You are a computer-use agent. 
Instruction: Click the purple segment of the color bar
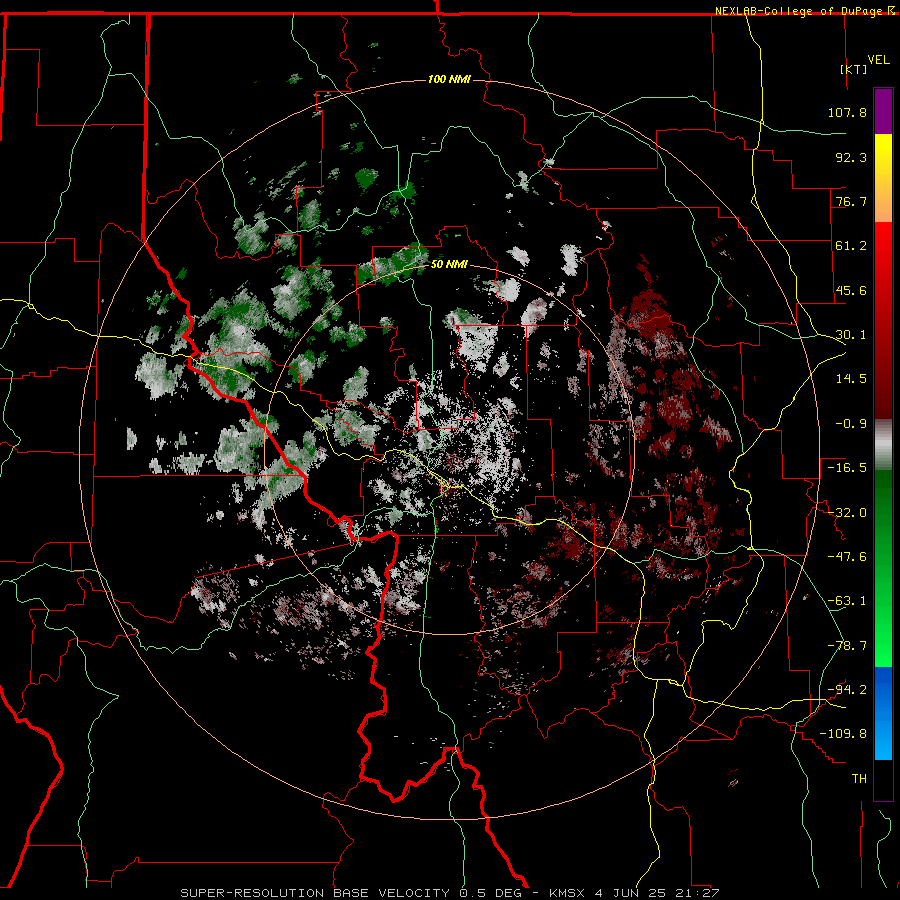(883, 111)
